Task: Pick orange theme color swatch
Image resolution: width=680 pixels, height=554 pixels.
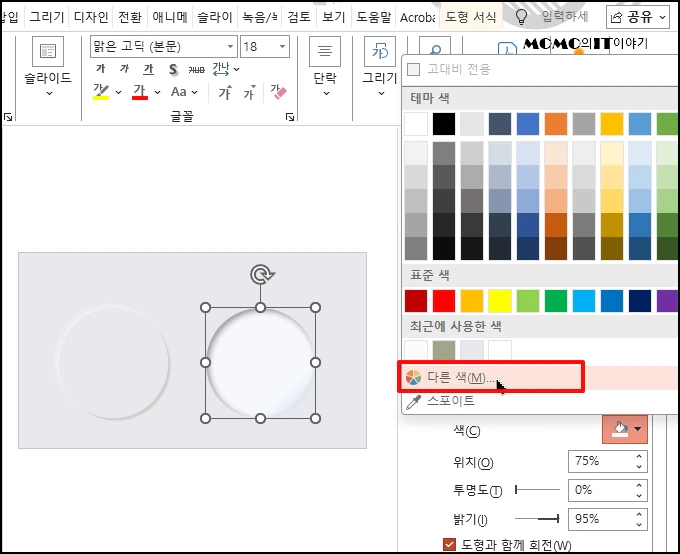Action: 556,124
